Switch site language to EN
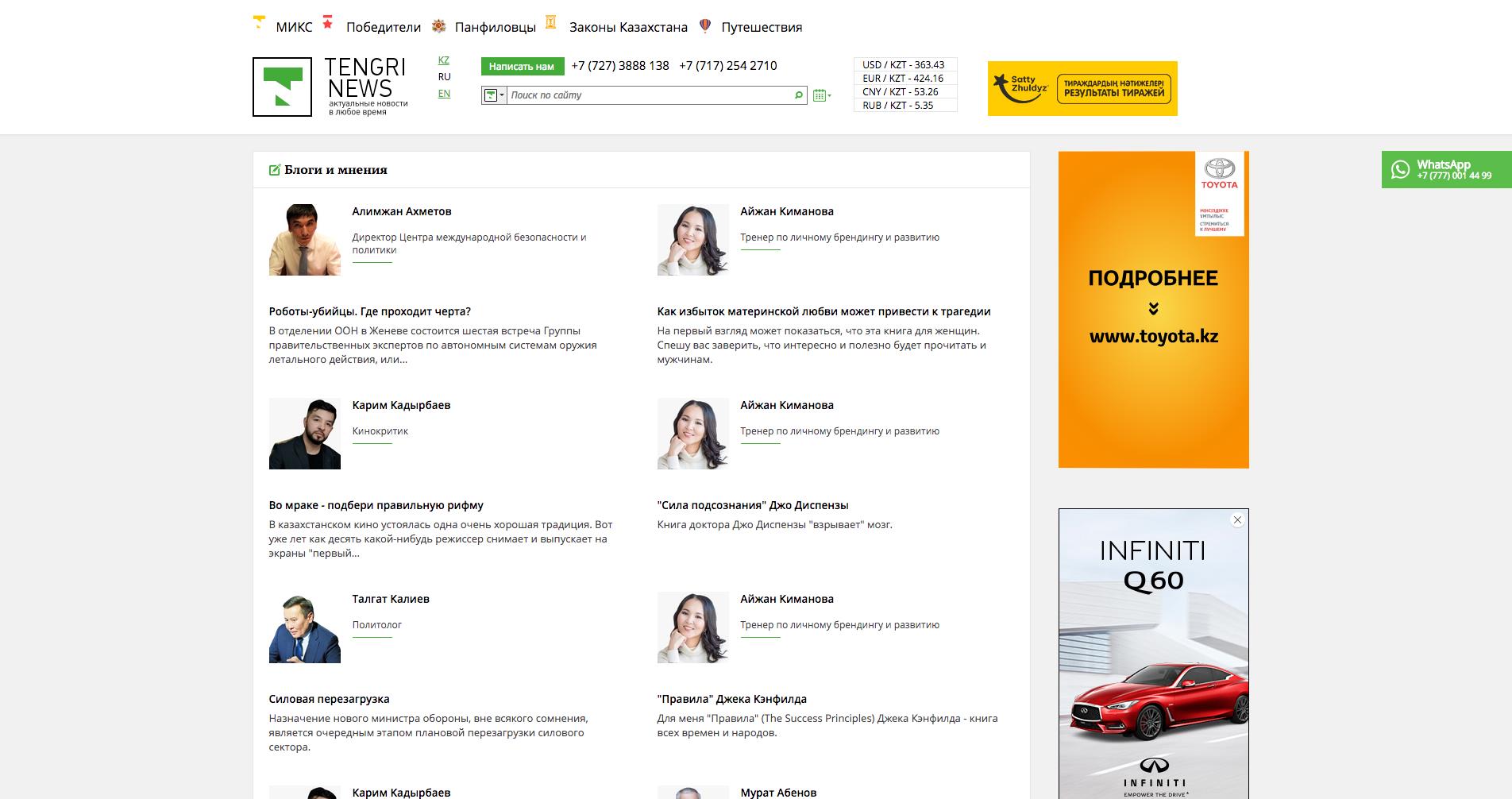Image resolution: width=1512 pixels, height=799 pixels. (x=444, y=94)
